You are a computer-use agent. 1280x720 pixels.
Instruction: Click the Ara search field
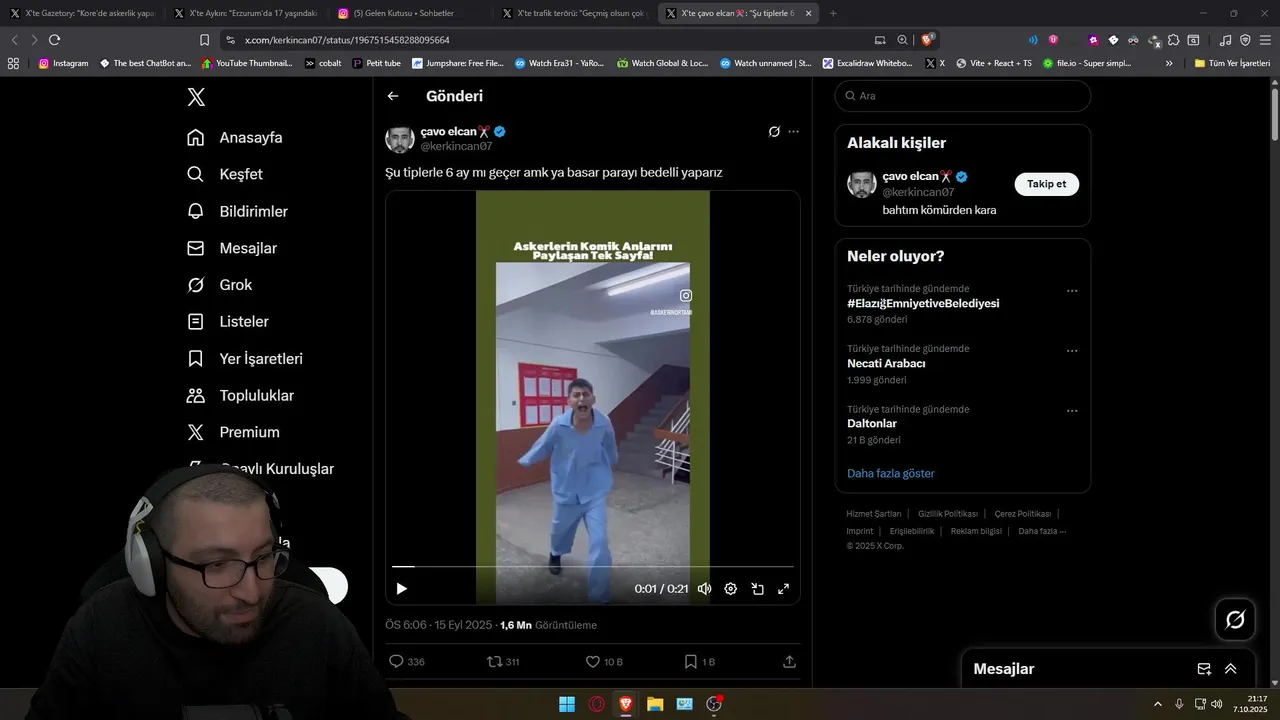(x=963, y=96)
